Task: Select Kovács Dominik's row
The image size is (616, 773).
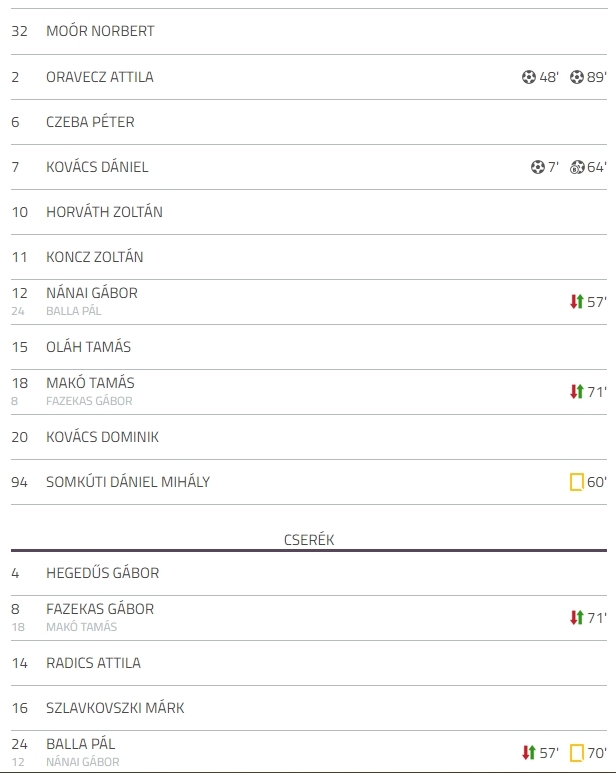Action: pyautogui.click(x=309, y=437)
